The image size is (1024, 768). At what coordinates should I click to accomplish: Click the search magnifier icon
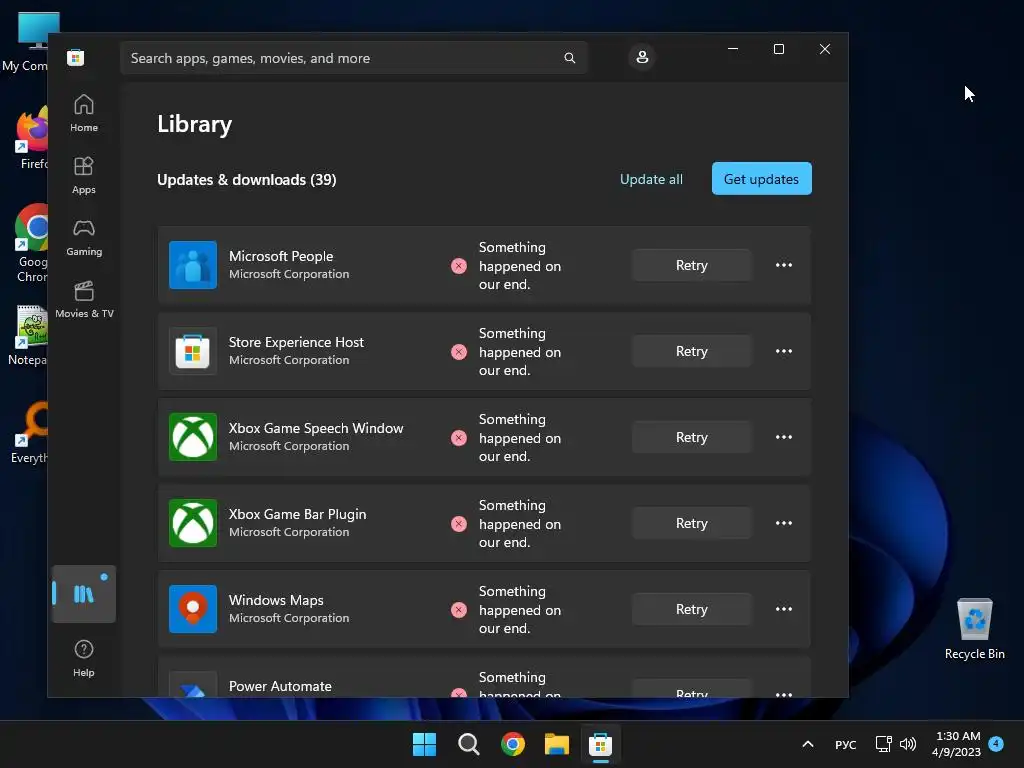point(569,58)
